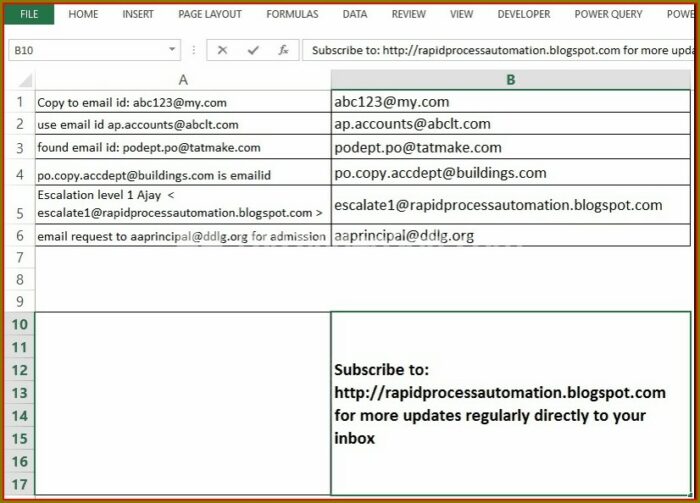Select cell 'po.copy.accdept@buildings.com is emailid'
Viewport: 700px width, 503px height.
tap(183, 172)
